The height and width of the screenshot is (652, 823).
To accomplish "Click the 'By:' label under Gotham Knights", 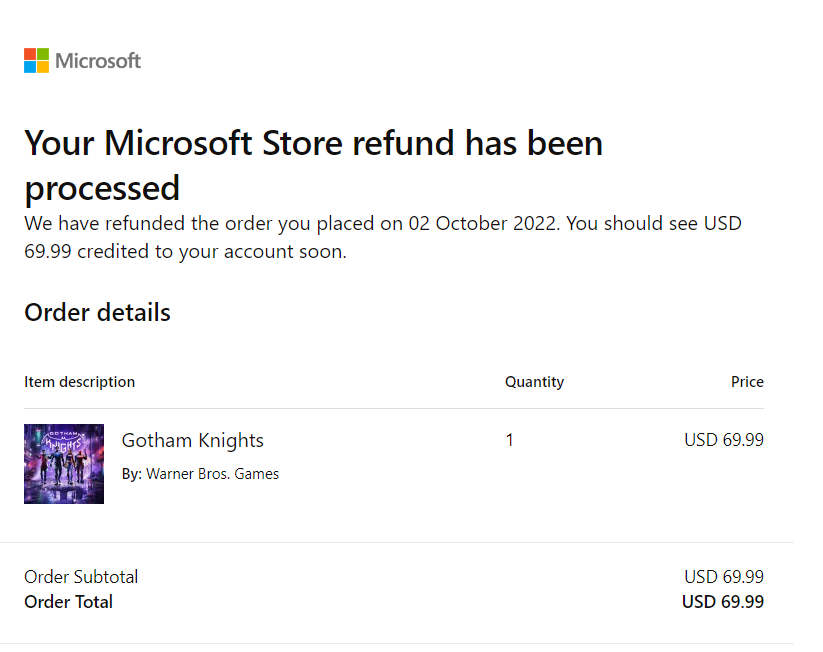I will click(x=132, y=474).
